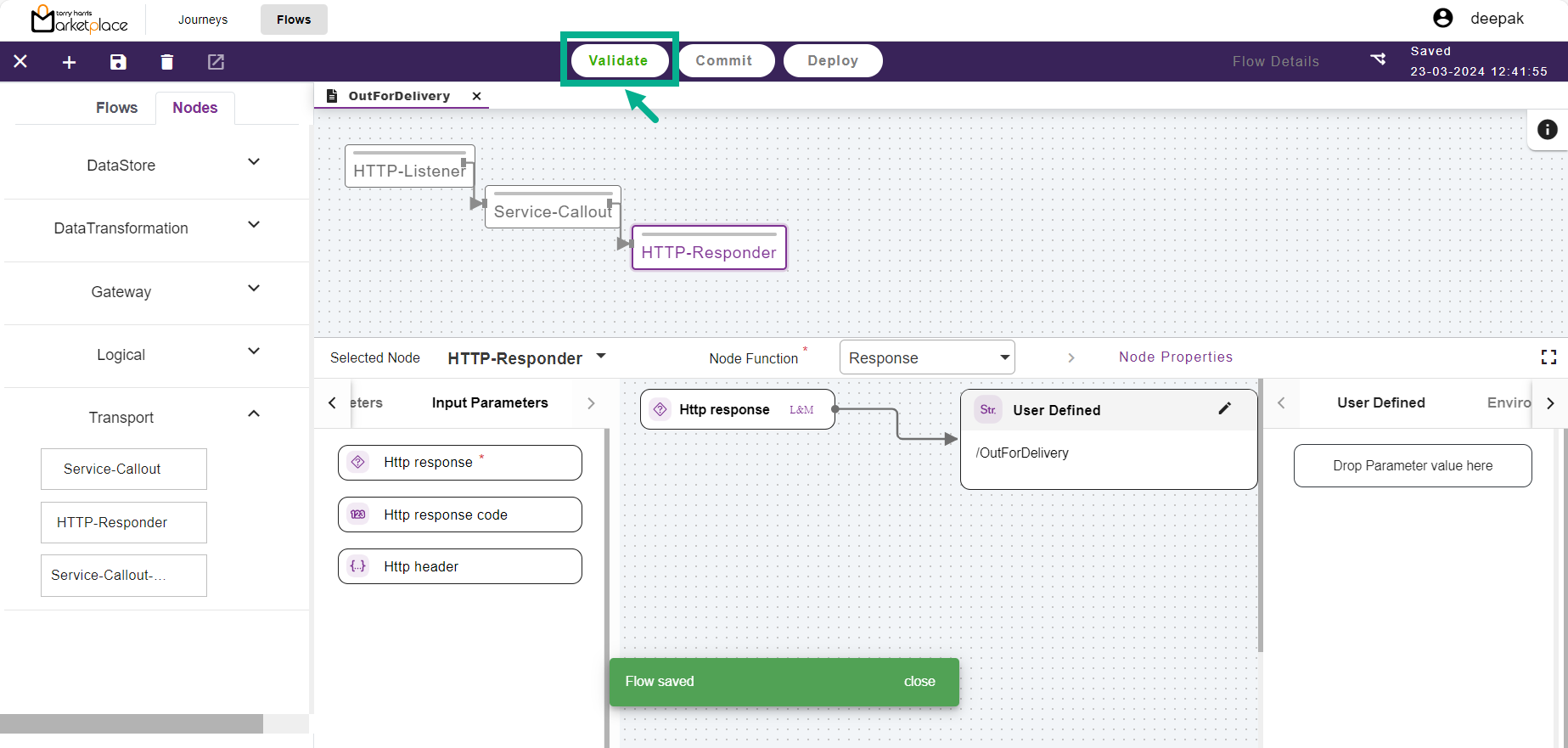Expand the DataStore node category
Viewport: 1568px width, 748px height.
pos(253,162)
